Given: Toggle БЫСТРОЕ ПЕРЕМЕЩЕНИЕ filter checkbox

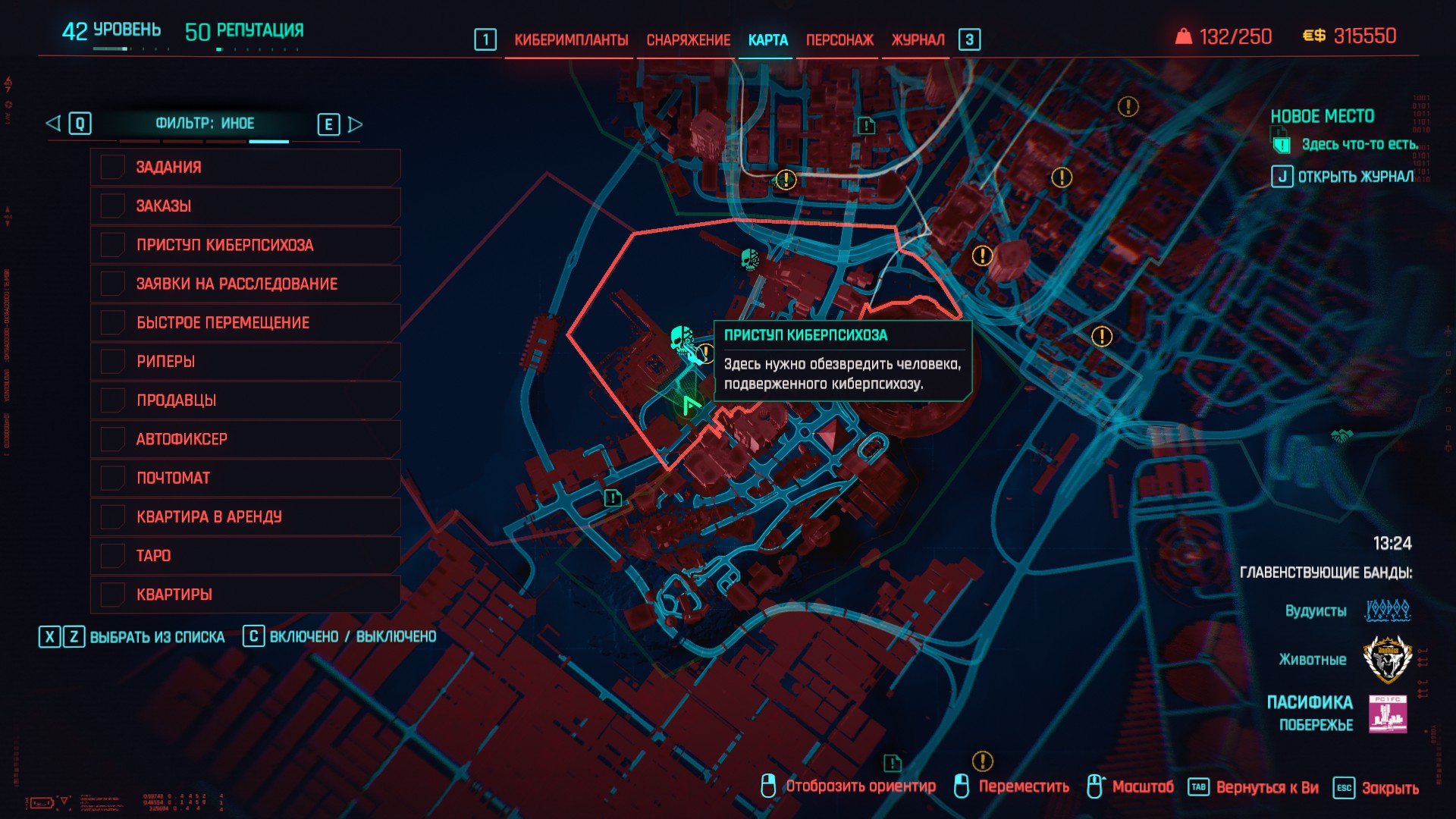Looking at the screenshot, I should pos(112,322).
